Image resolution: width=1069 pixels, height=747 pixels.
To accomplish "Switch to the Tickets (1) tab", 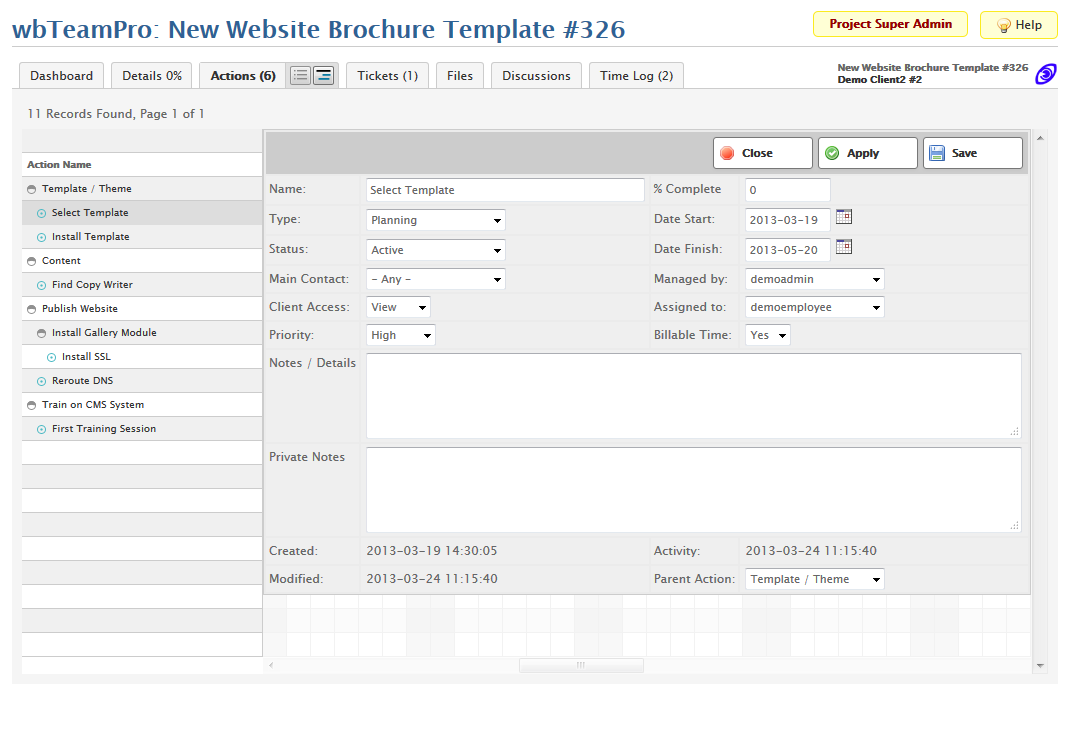I will [x=387, y=76].
